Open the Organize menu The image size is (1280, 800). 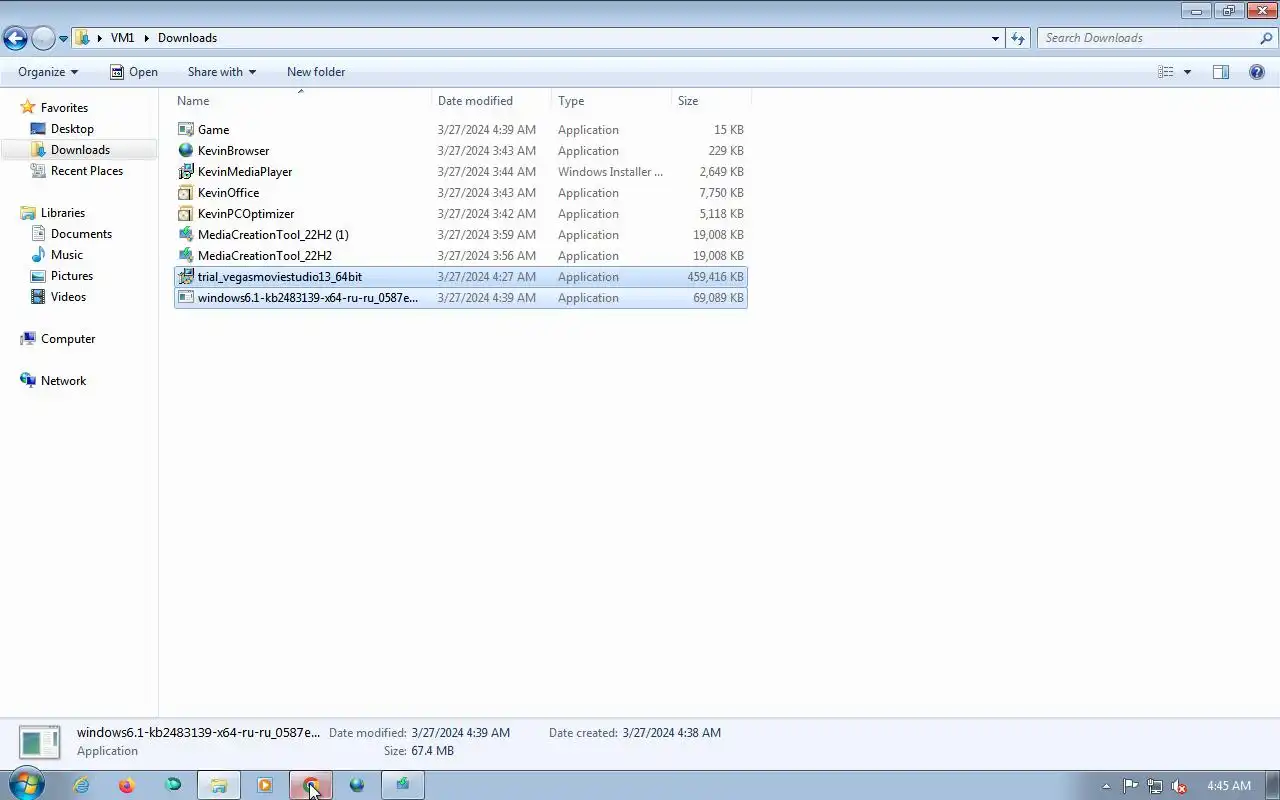tap(48, 72)
